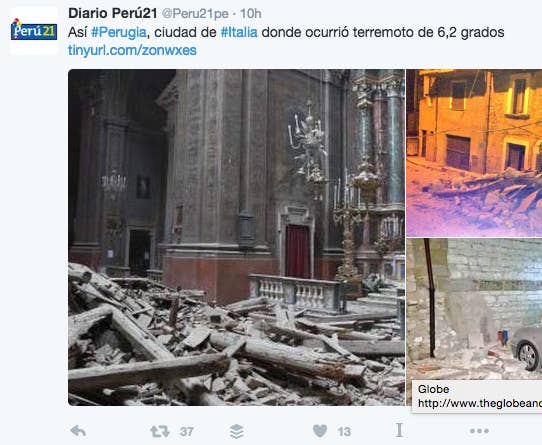The image size is (542, 445).
Task: Open the Diario Perú21 profile name
Action: tap(113, 13)
